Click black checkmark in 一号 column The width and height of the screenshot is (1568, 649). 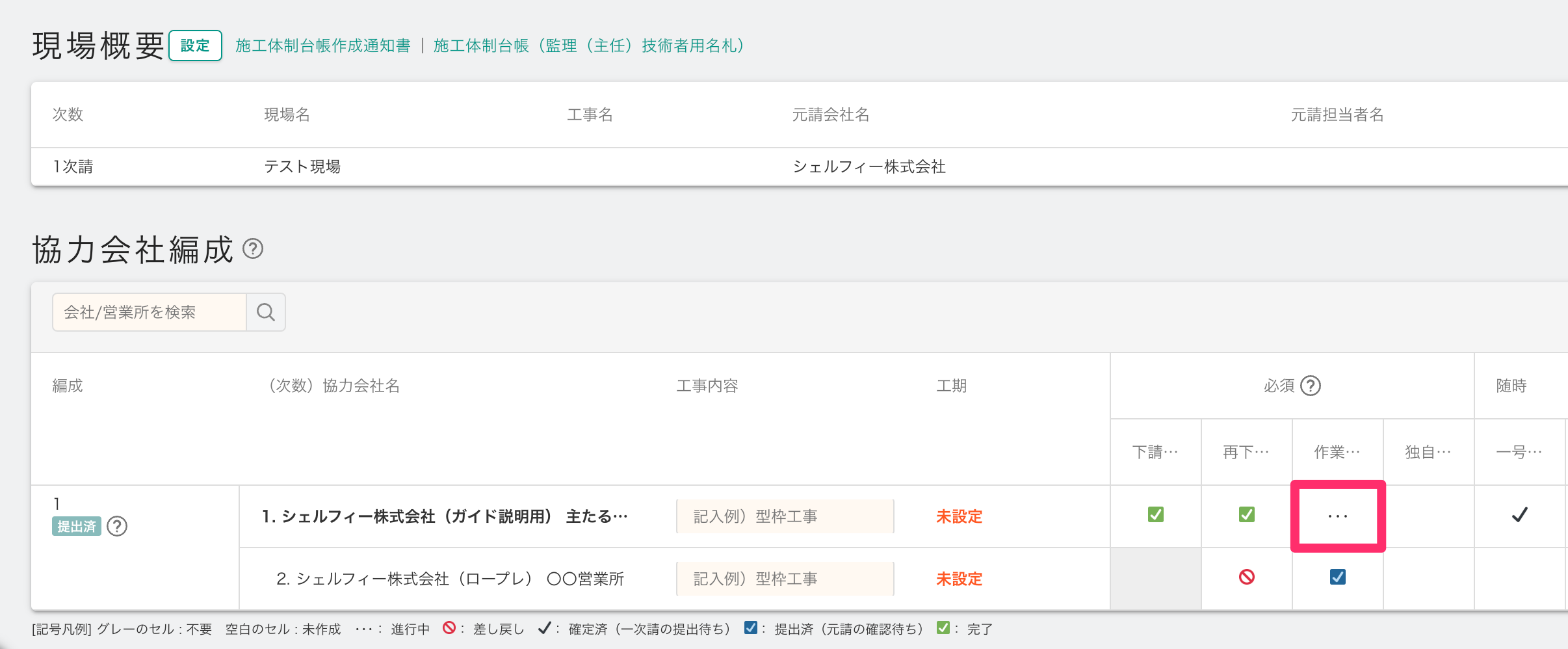(x=1519, y=515)
